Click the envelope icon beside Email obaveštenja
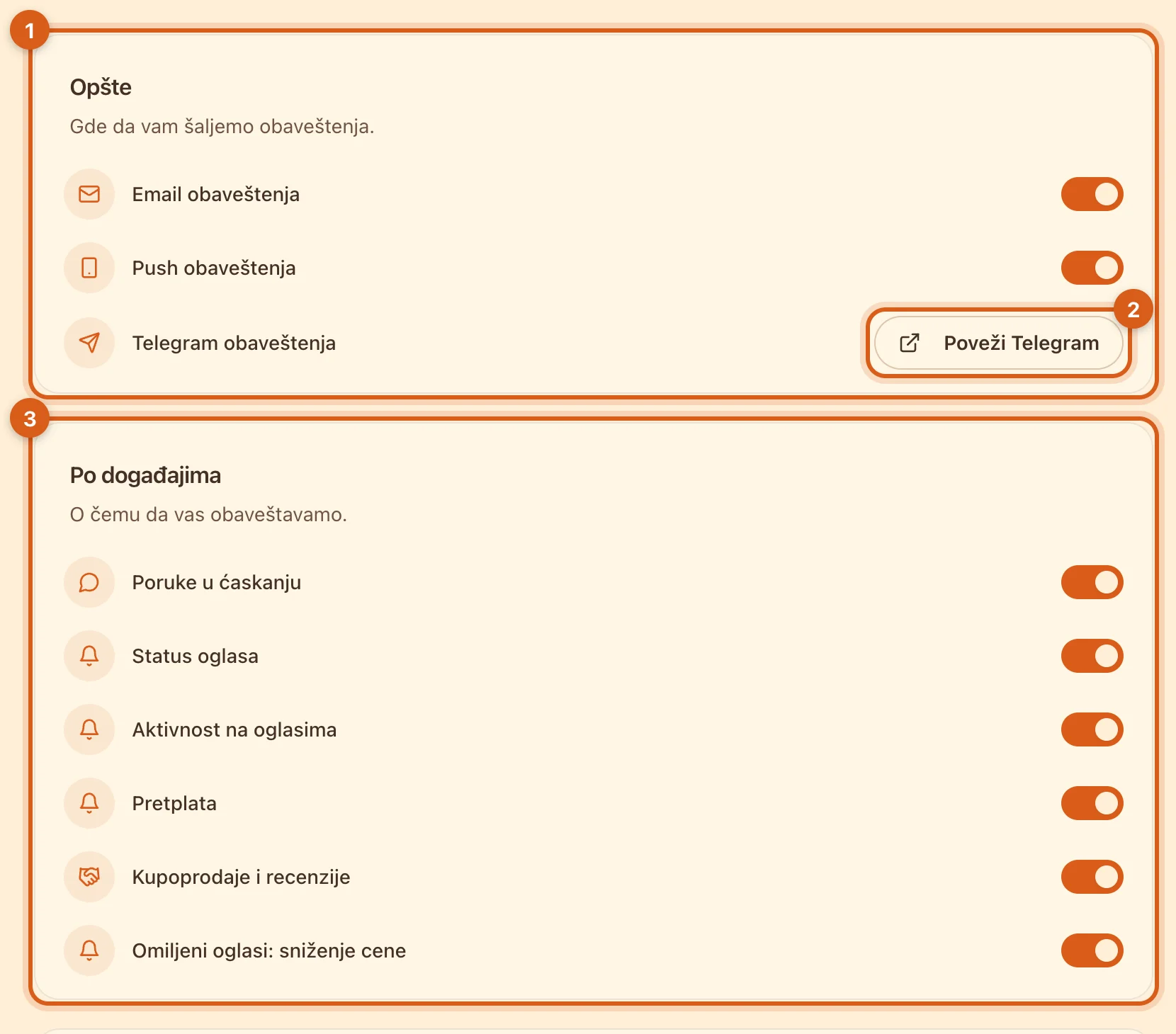This screenshot has height=1034, width=1176. pos(89,194)
